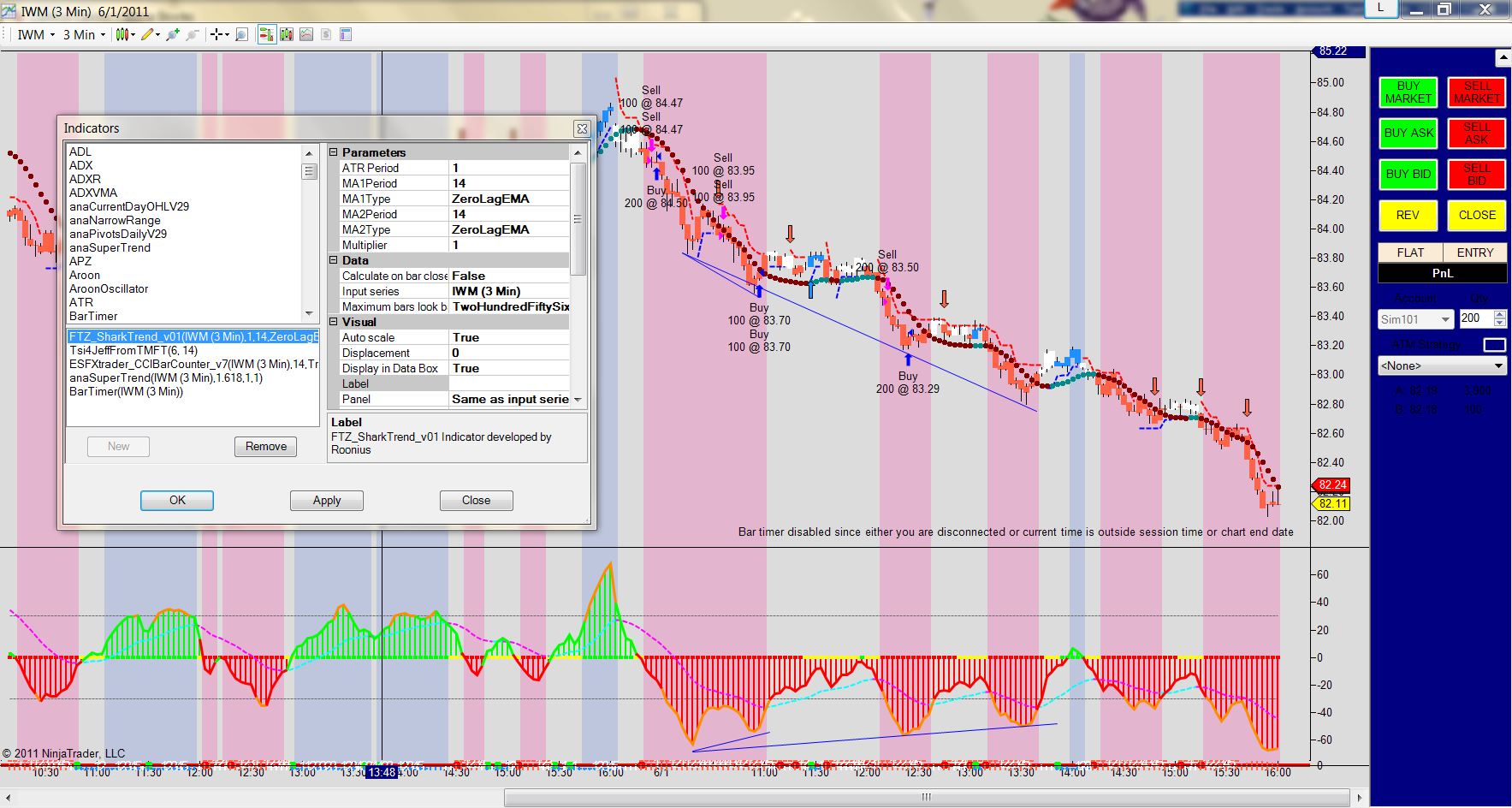Apply the indicator settings
1512x808 pixels.
pos(327,501)
